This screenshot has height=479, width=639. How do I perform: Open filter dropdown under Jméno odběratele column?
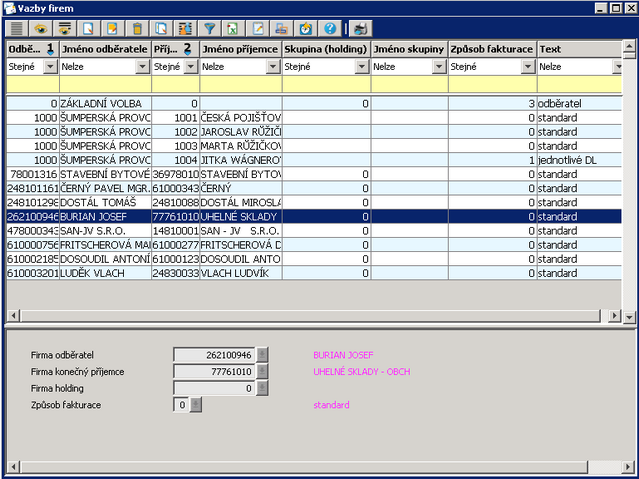[x=141, y=67]
